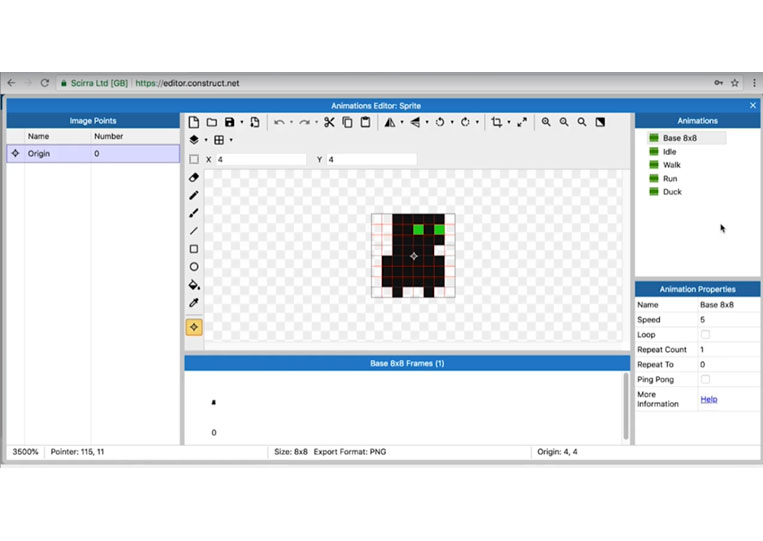Rotate image counter-clockwise
The height and width of the screenshot is (541, 763).
[440, 122]
